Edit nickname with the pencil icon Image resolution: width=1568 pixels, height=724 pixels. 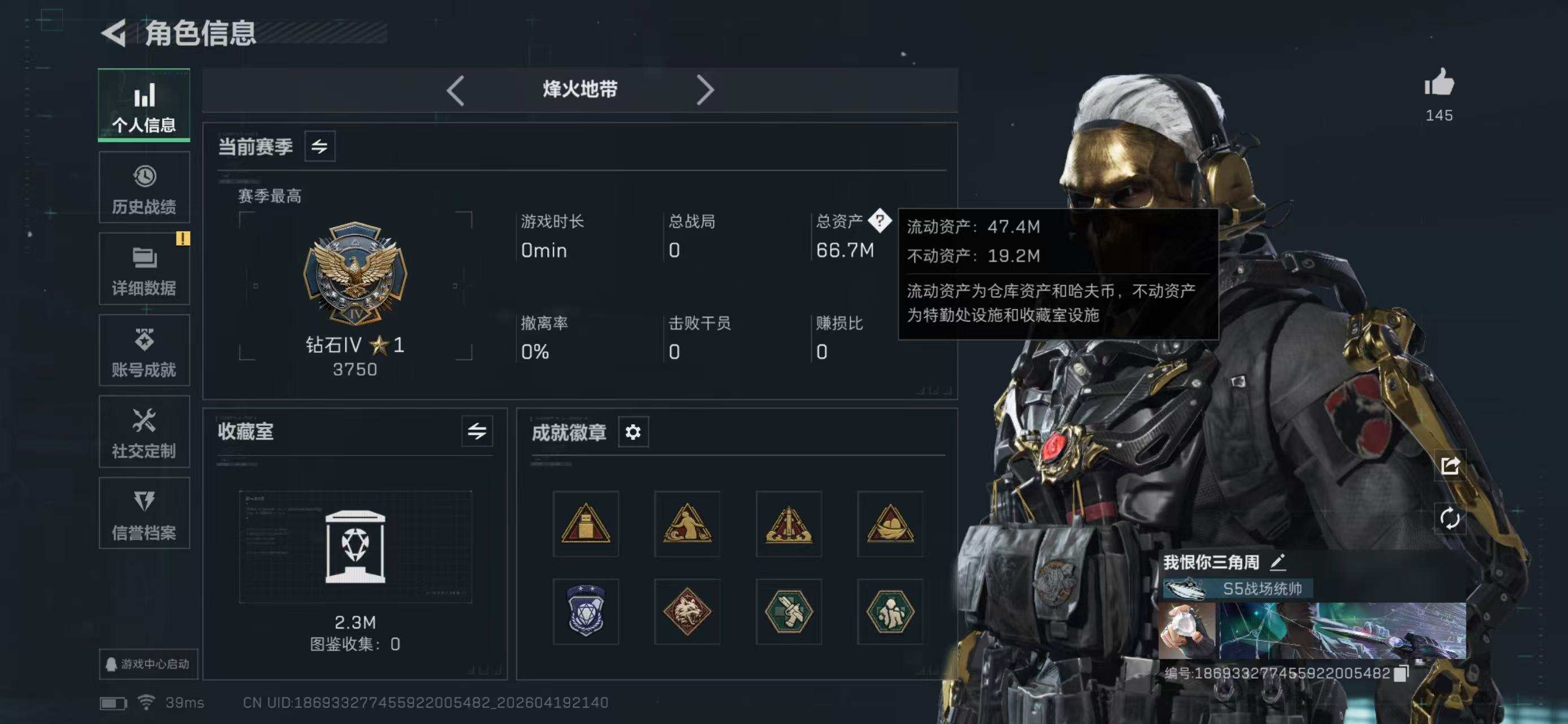coord(1277,562)
